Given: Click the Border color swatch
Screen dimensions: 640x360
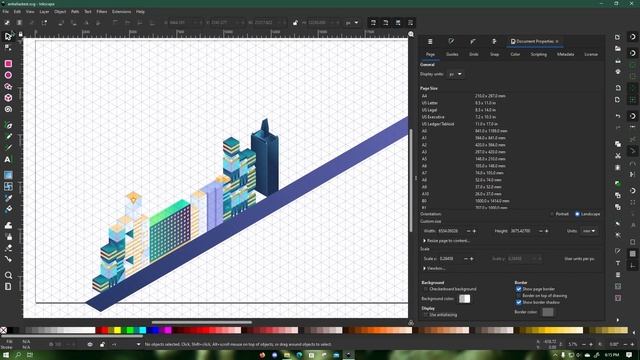Looking at the screenshot, I should click(548, 312).
